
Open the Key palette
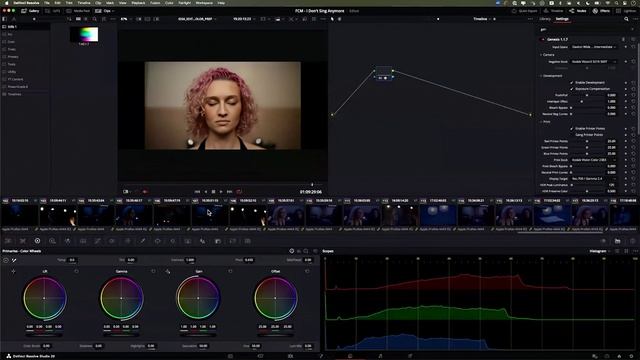[x=218, y=241]
